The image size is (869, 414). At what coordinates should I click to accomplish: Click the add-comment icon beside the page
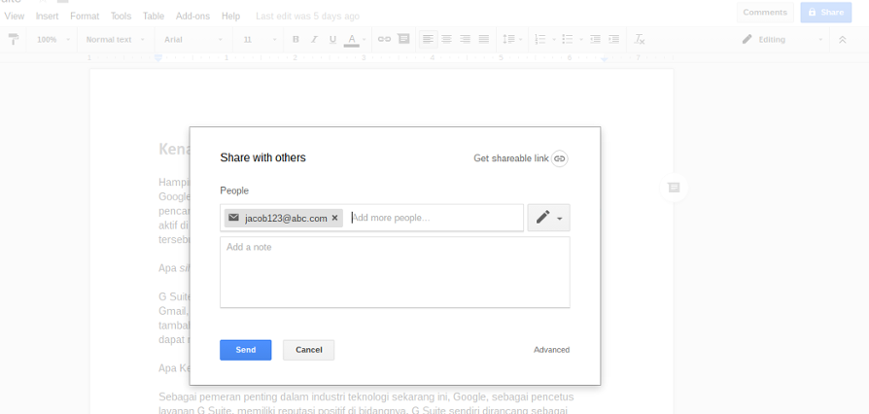click(x=674, y=187)
